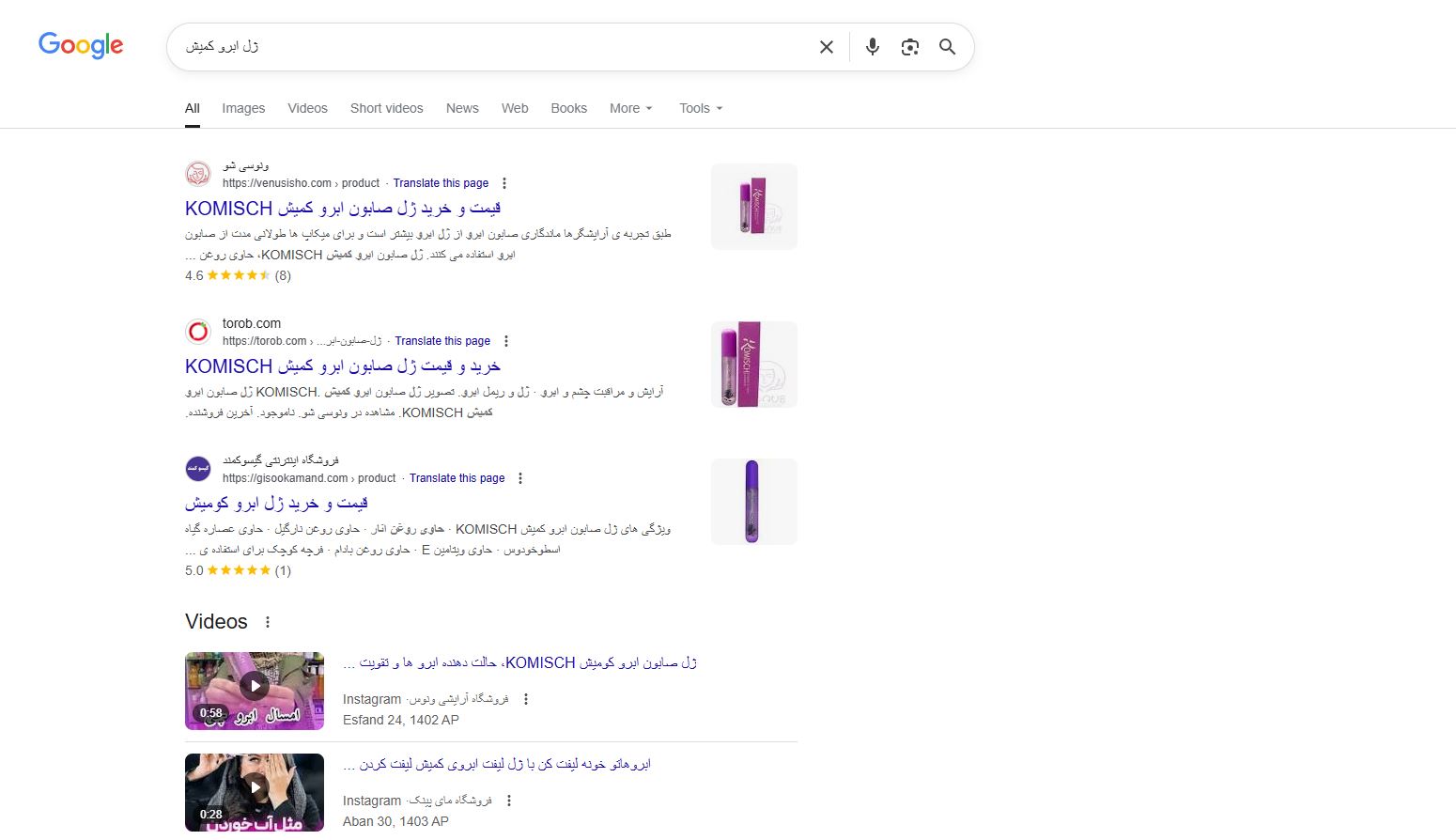Open the venusisho KOMISCH result title link

[343, 209]
